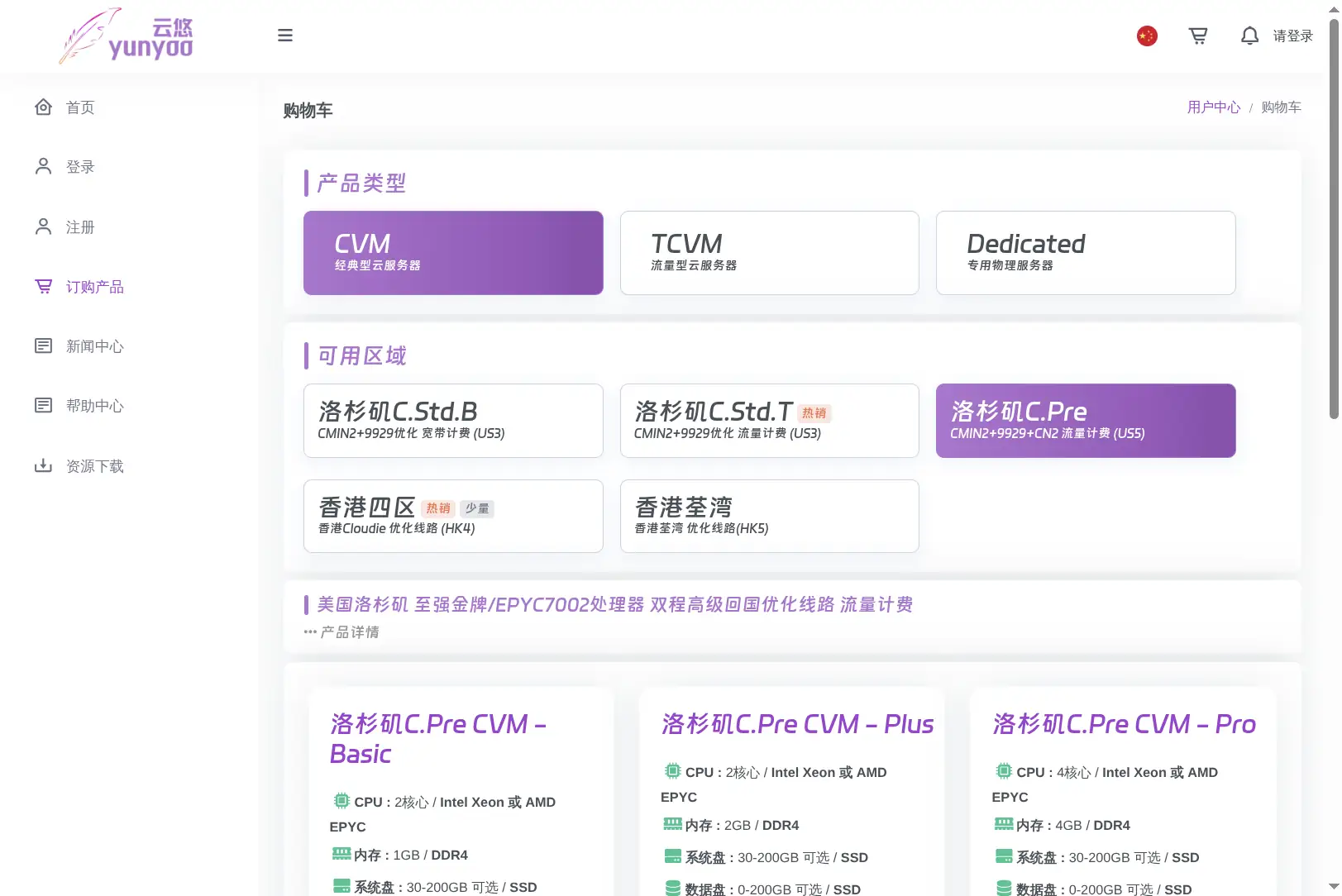Click 请登录 login link
The width and height of the screenshot is (1342, 896).
(x=1293, y=36)
